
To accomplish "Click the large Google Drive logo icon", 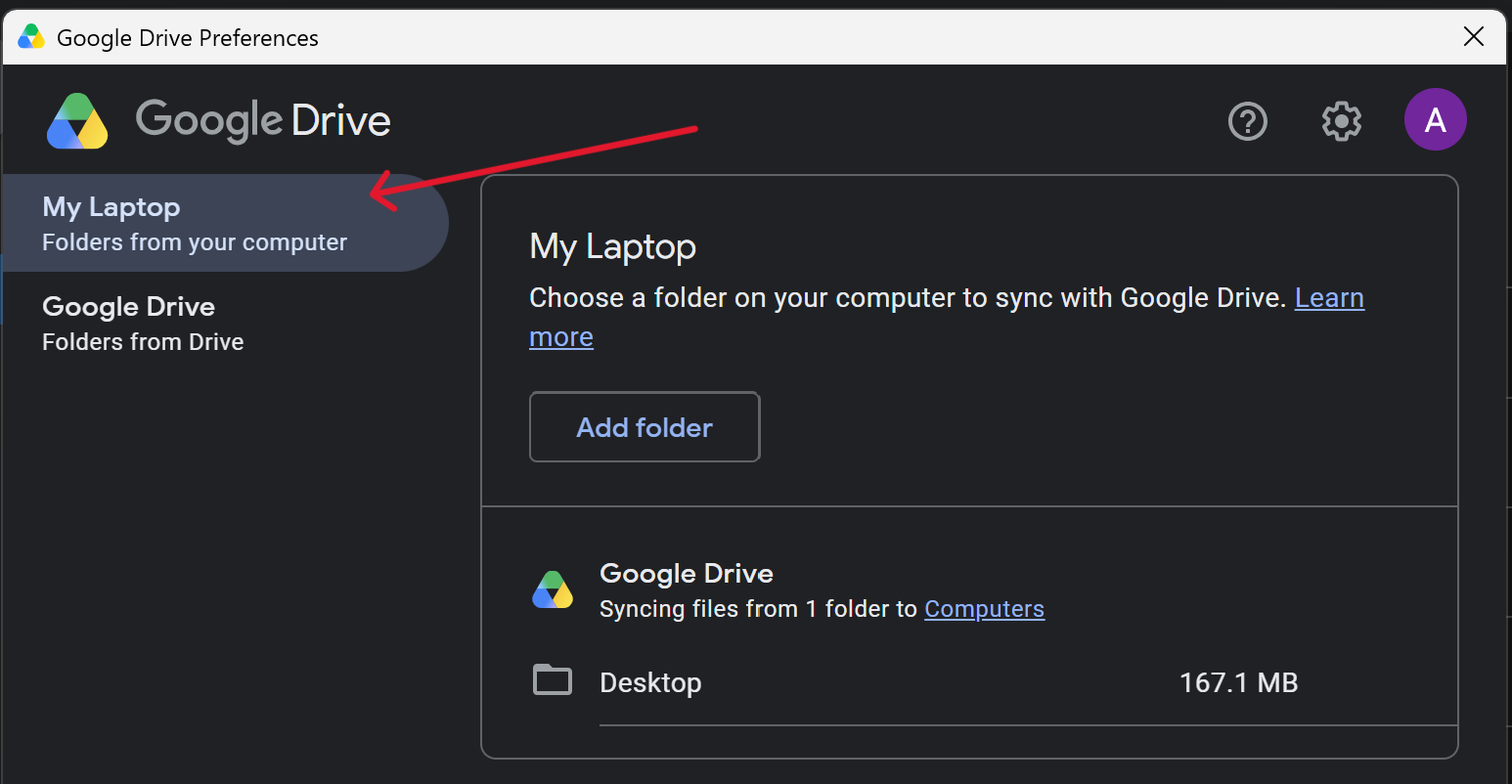I will pos(77,121).
